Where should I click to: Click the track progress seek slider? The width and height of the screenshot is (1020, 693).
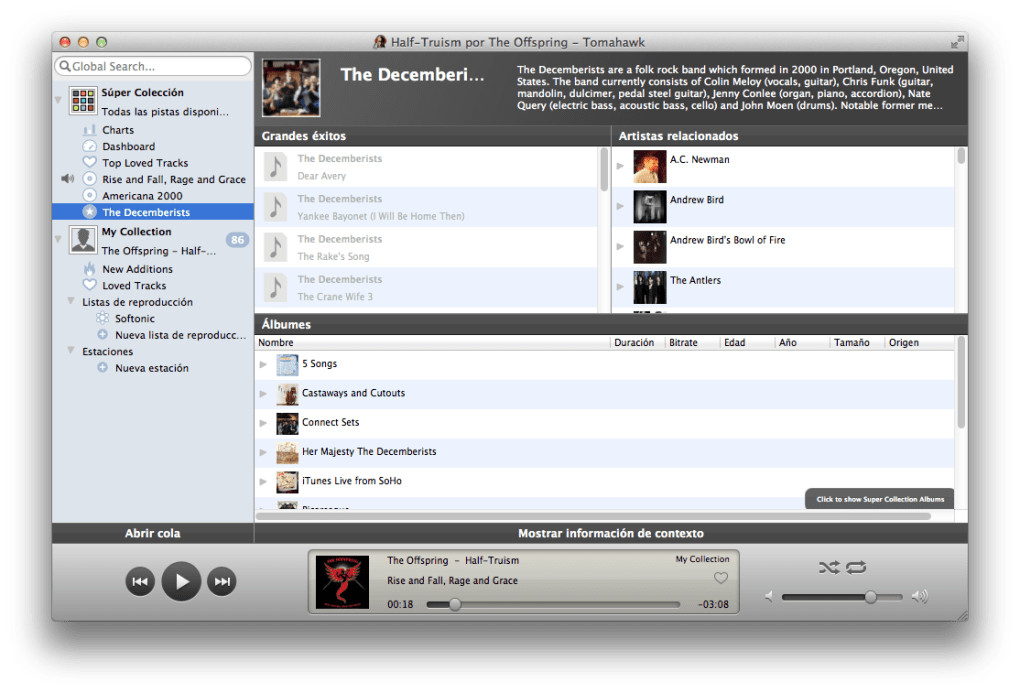pos(553,605)
